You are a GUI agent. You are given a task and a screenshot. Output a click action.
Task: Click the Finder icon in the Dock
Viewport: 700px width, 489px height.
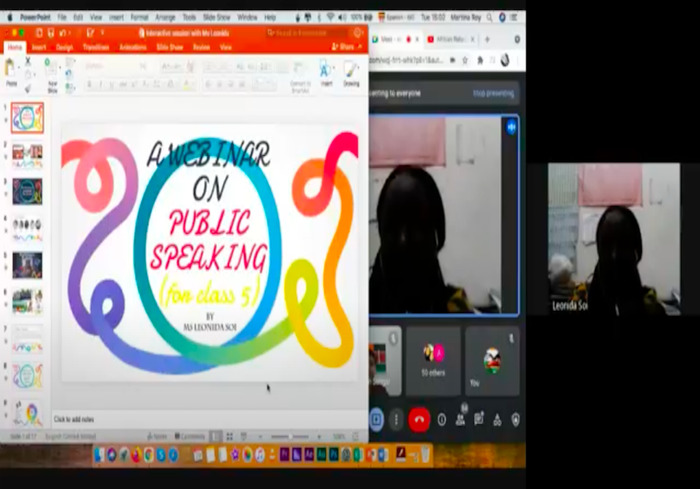[x=99, y=455]
